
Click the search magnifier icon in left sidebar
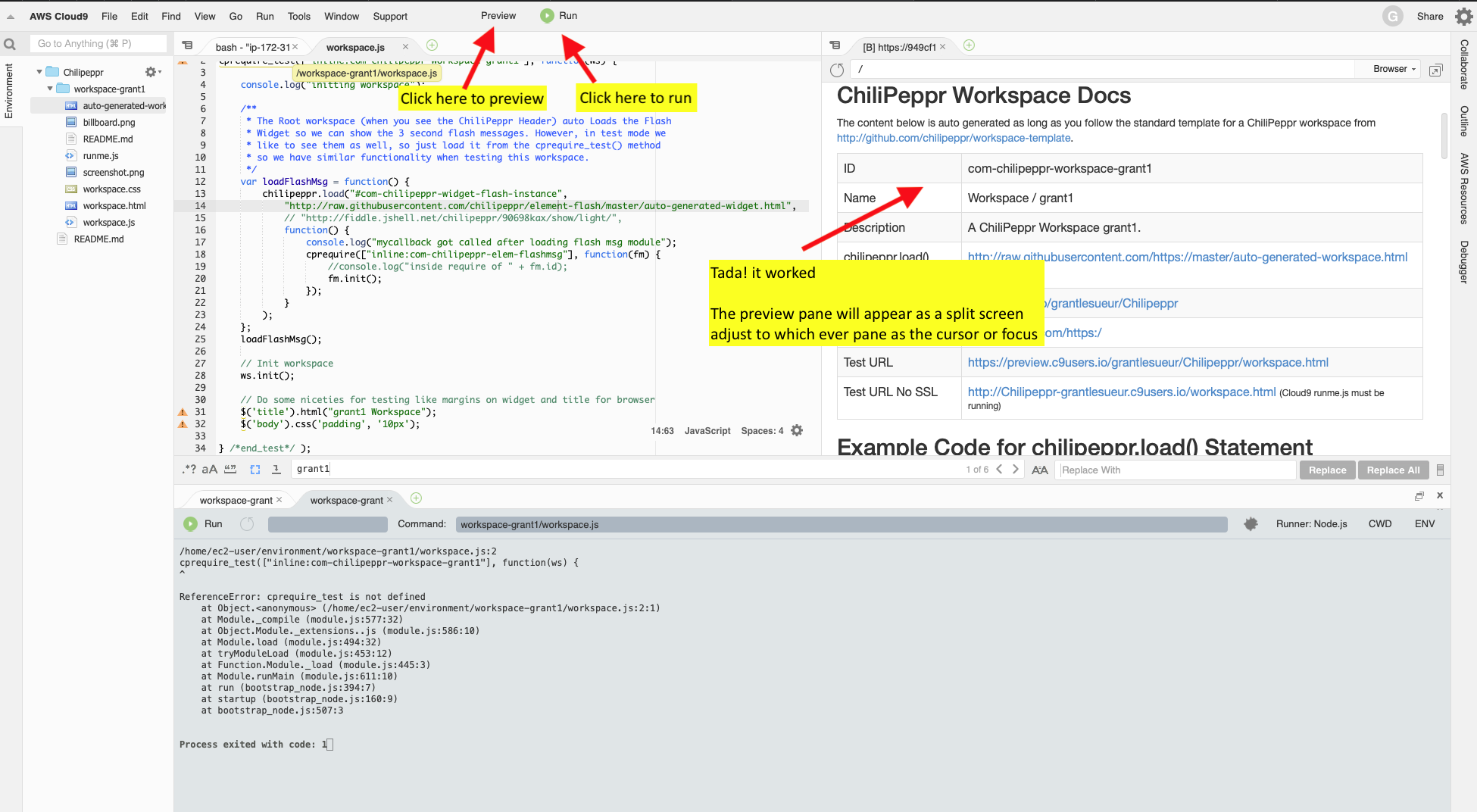point(10,45)
